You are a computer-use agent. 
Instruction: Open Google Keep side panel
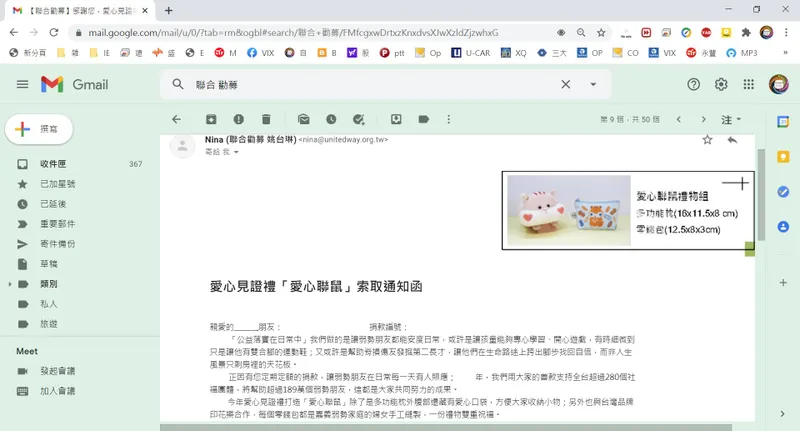click(783, 157)
